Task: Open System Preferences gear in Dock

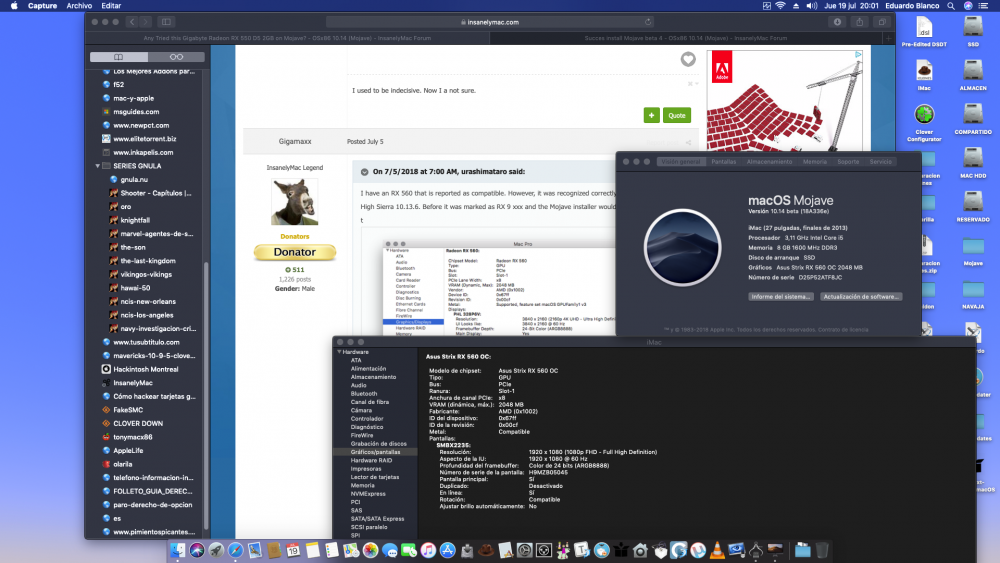Action: (524, 550)
